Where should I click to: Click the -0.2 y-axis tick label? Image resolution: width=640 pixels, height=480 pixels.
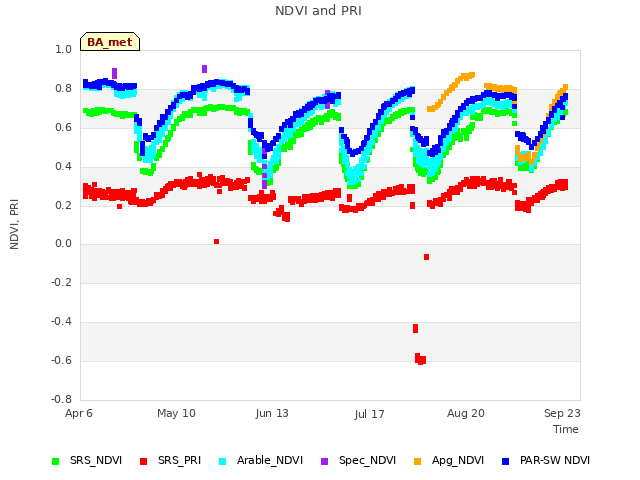(61, 282)
